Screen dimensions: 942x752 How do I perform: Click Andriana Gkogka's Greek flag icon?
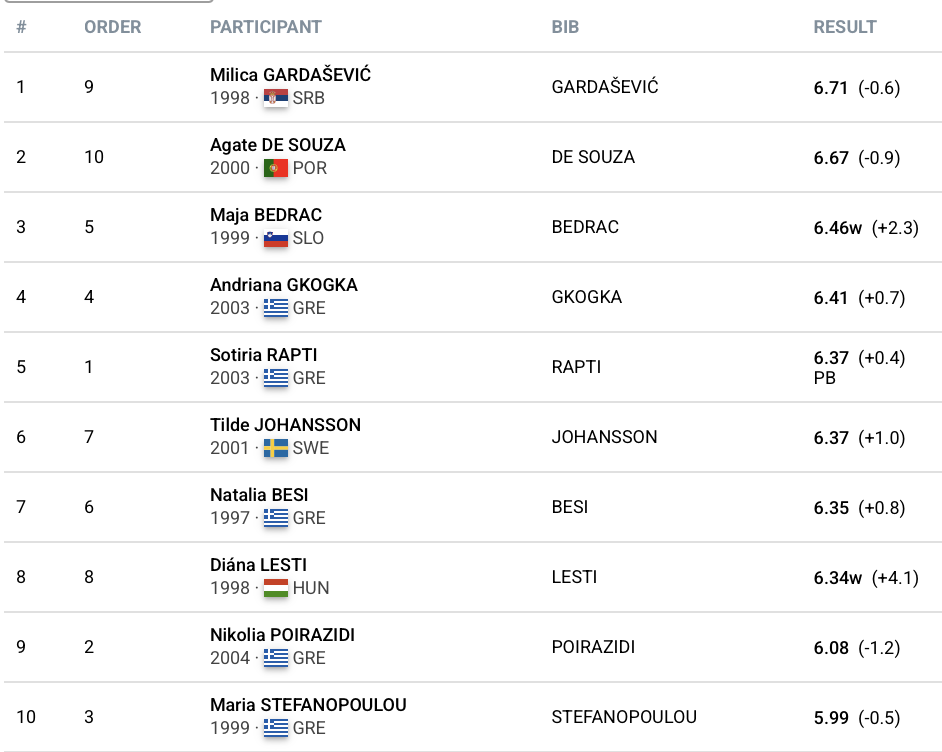coord(275,308)
